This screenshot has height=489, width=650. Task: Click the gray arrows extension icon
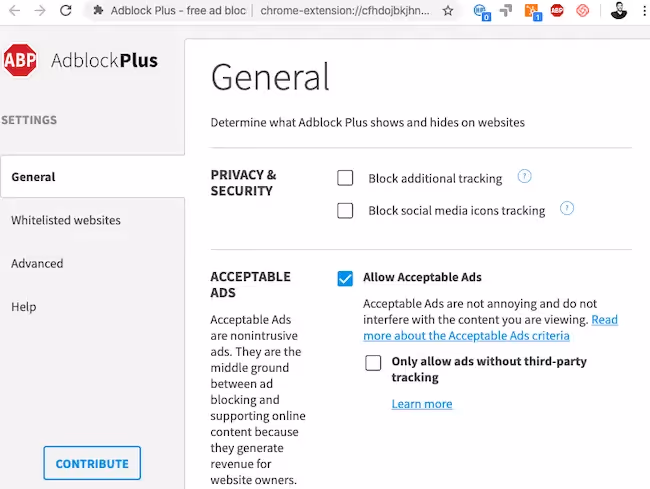[506, 11]
